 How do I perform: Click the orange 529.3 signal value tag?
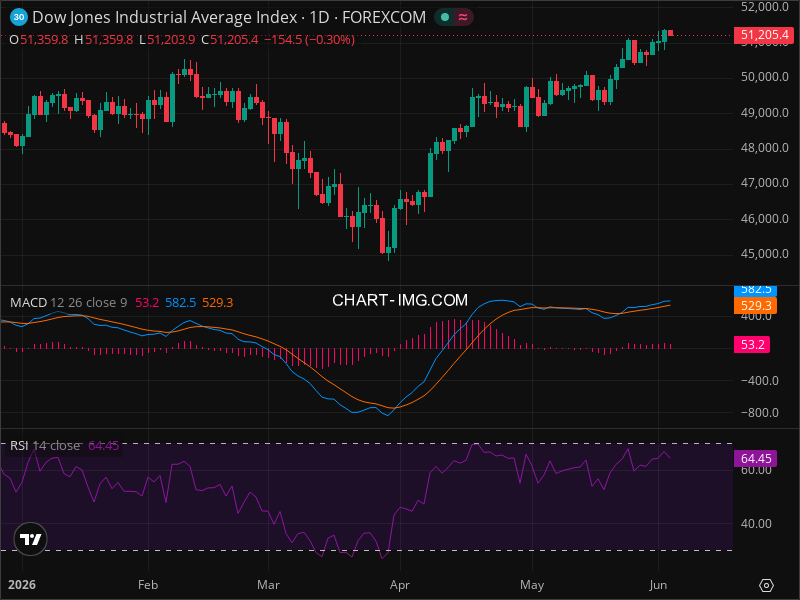tap(756, 306)
